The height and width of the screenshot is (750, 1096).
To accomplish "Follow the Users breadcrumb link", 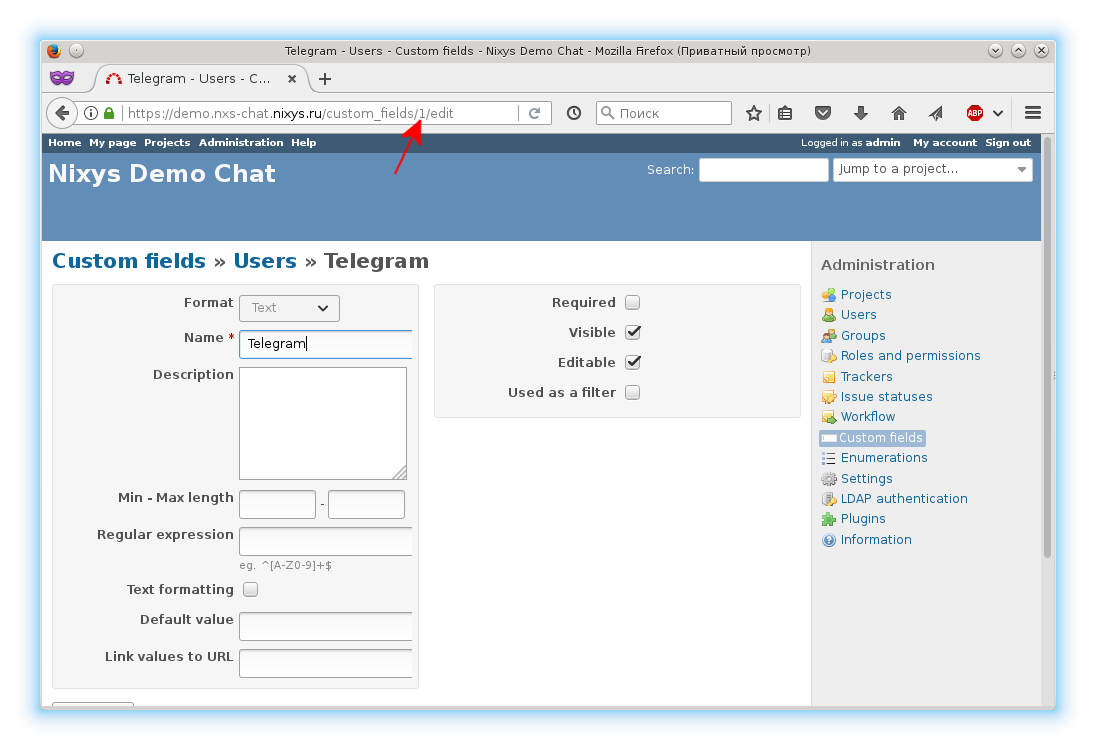I will click(265, 261).
